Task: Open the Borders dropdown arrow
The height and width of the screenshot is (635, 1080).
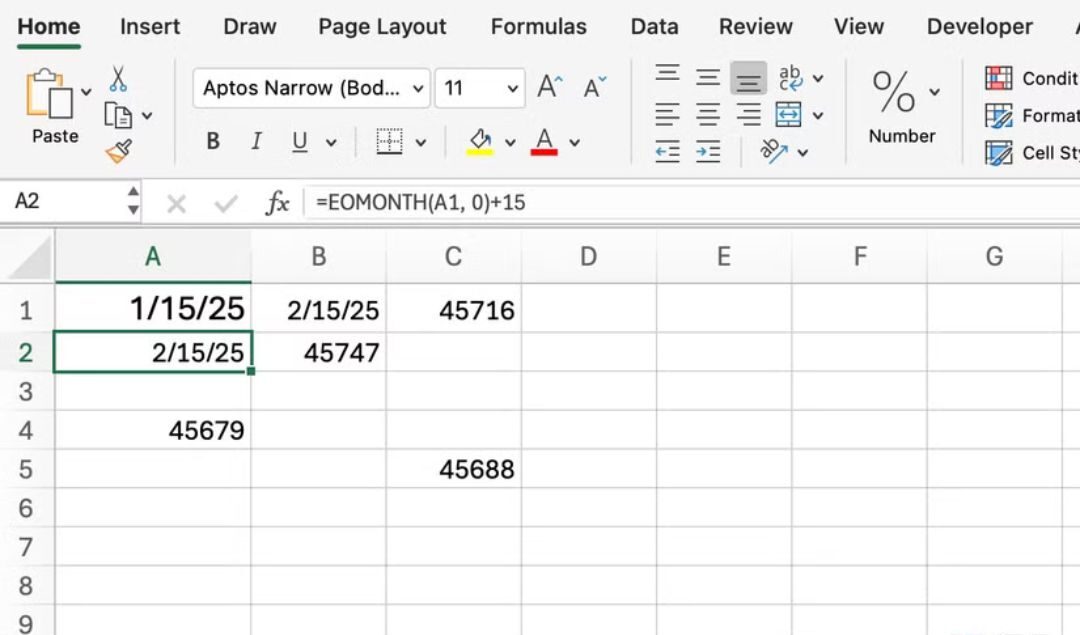Action: [420, 141]
